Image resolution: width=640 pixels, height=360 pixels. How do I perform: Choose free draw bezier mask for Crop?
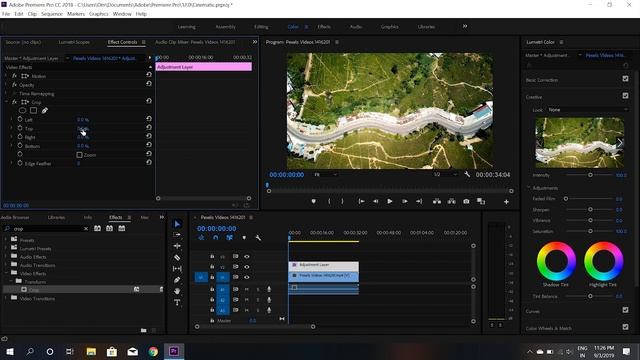44,110
